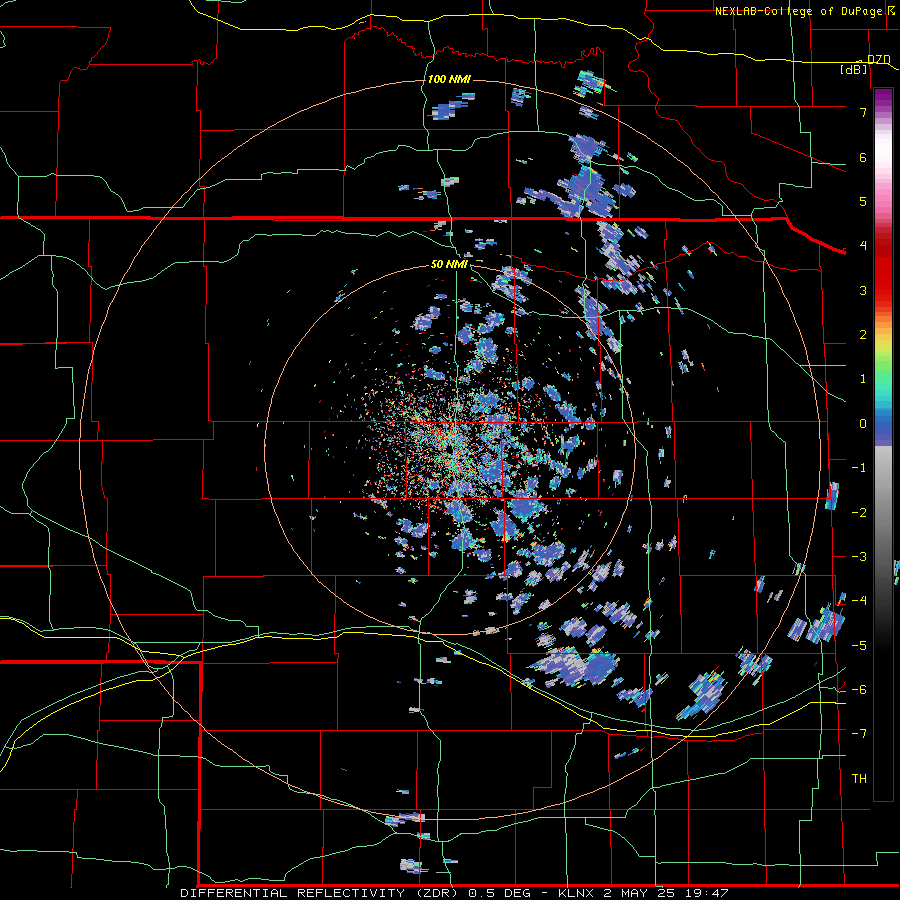Click the KLNX station identifier in the caption
Screen dimensions: 900x900
coord(577,893)
